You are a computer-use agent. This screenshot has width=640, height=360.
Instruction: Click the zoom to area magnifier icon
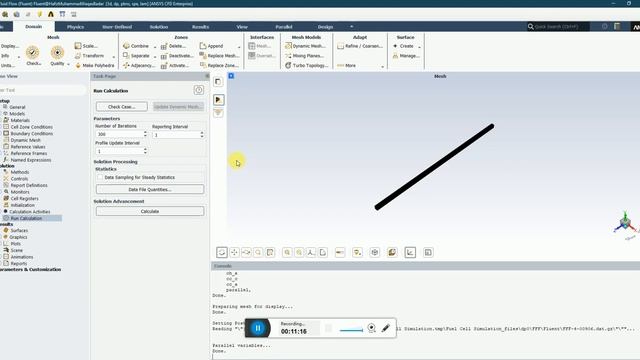(258, 252)
